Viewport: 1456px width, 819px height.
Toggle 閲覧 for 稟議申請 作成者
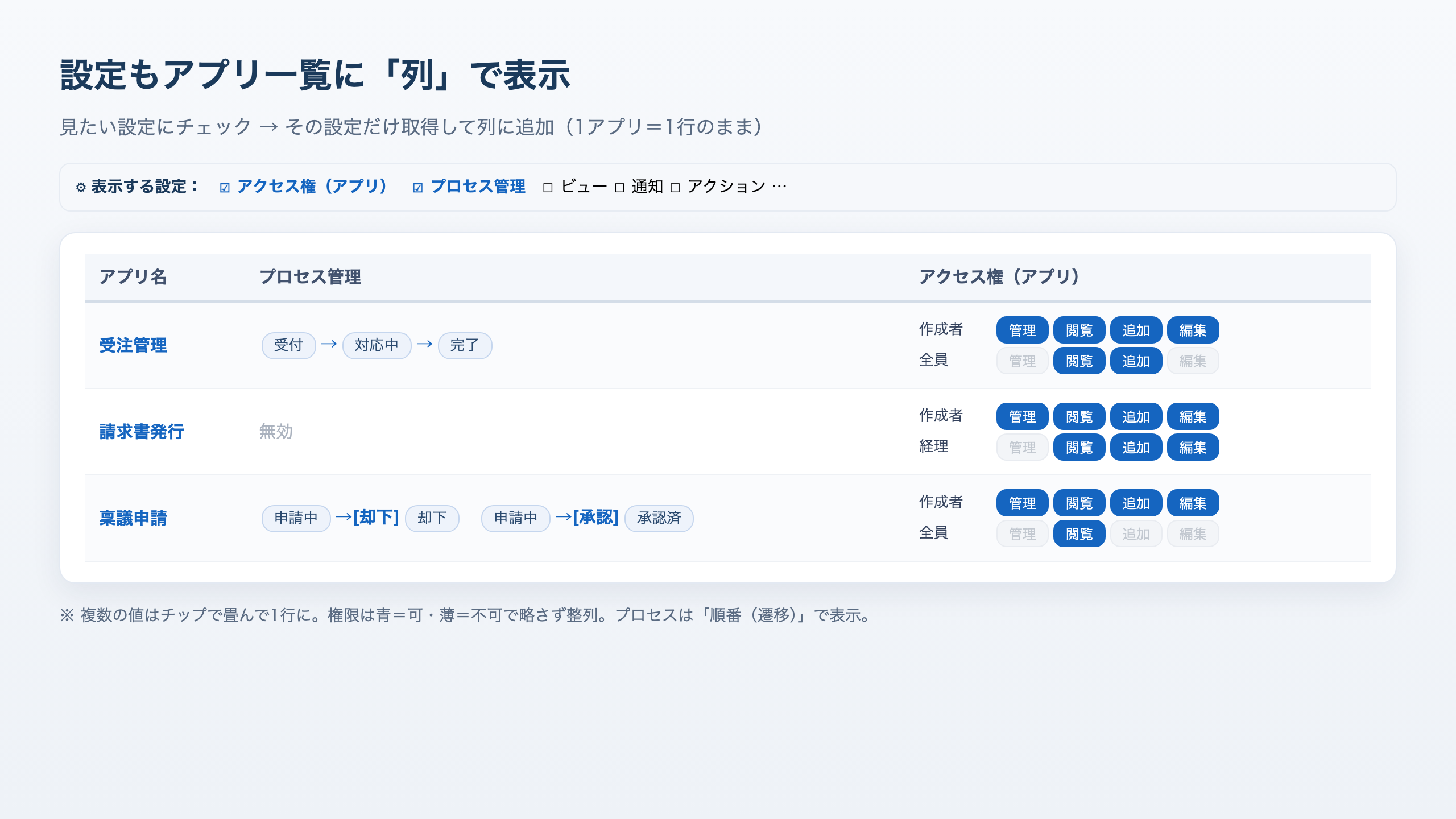tap(1079, 503)
